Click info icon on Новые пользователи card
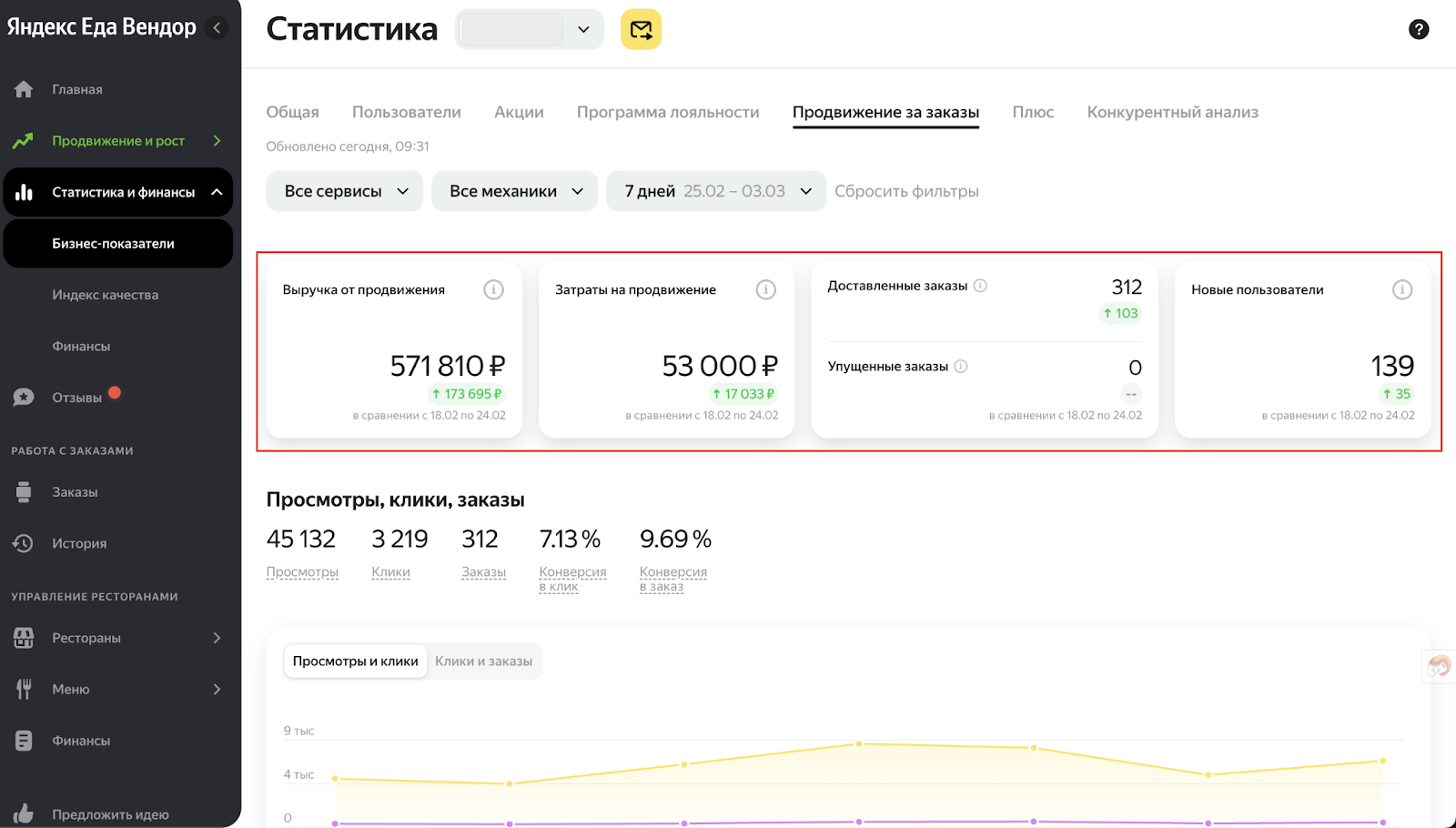The height and width of the screenshot is (828, 1456). click(1402, 289)
